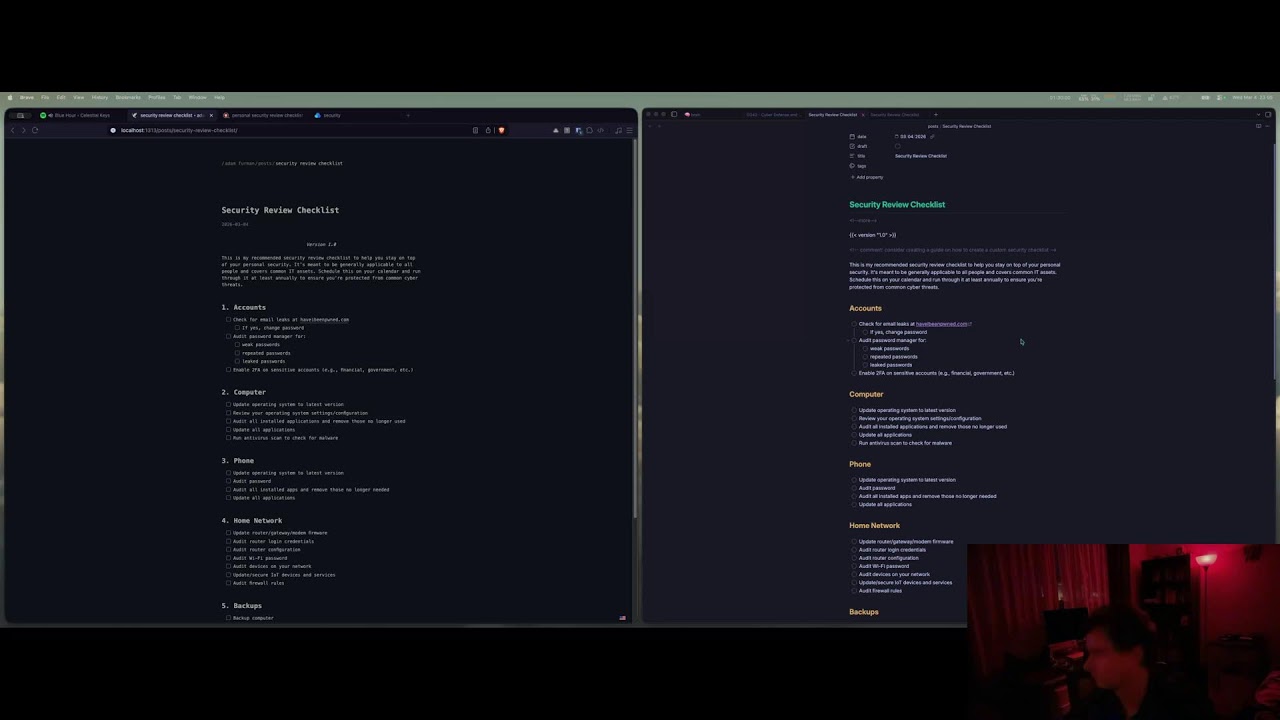
Task: Click the tags property icon in Obsidian
Action: [852, 166]
